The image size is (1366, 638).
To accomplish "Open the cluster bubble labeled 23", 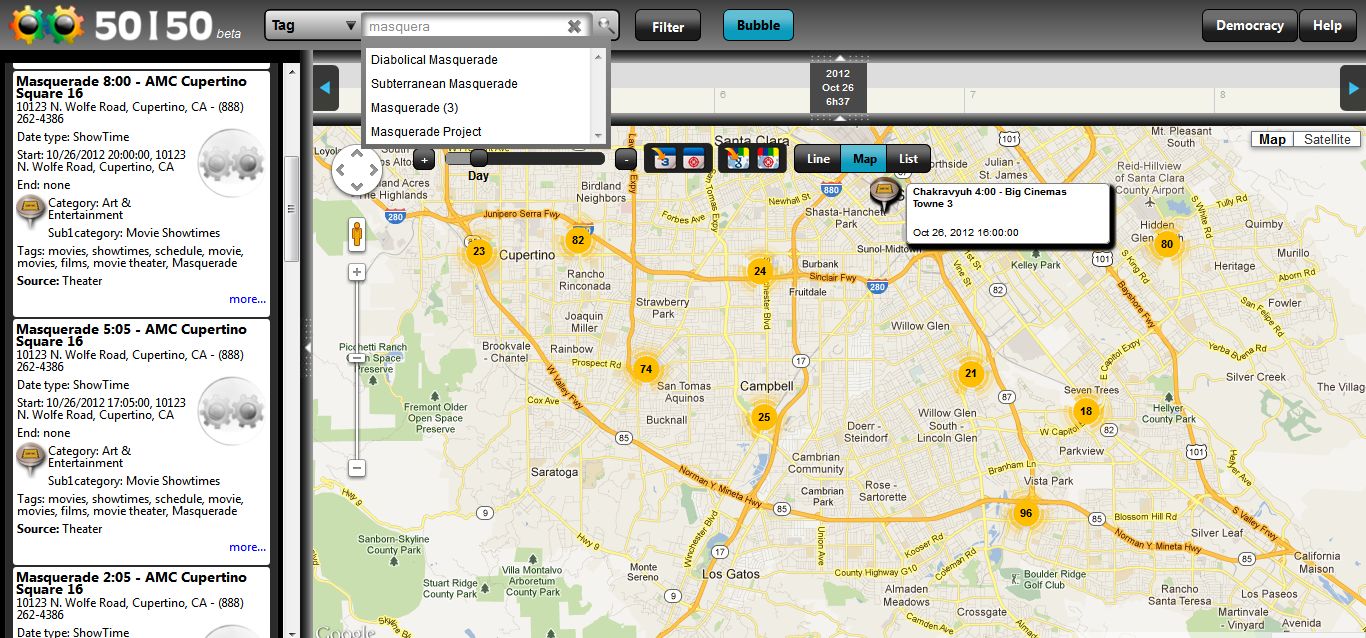I will (x=479, y=251).
